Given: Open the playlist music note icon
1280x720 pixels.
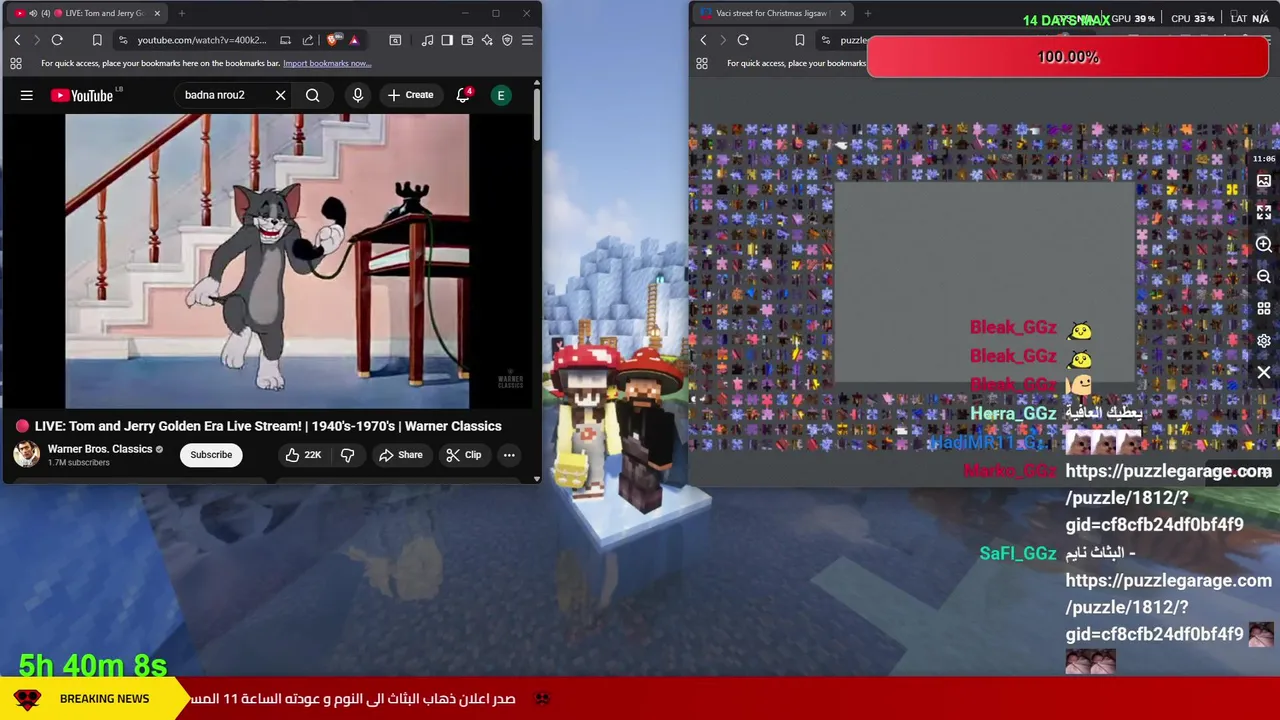Looking at the screenshot, I should [428, 40].
